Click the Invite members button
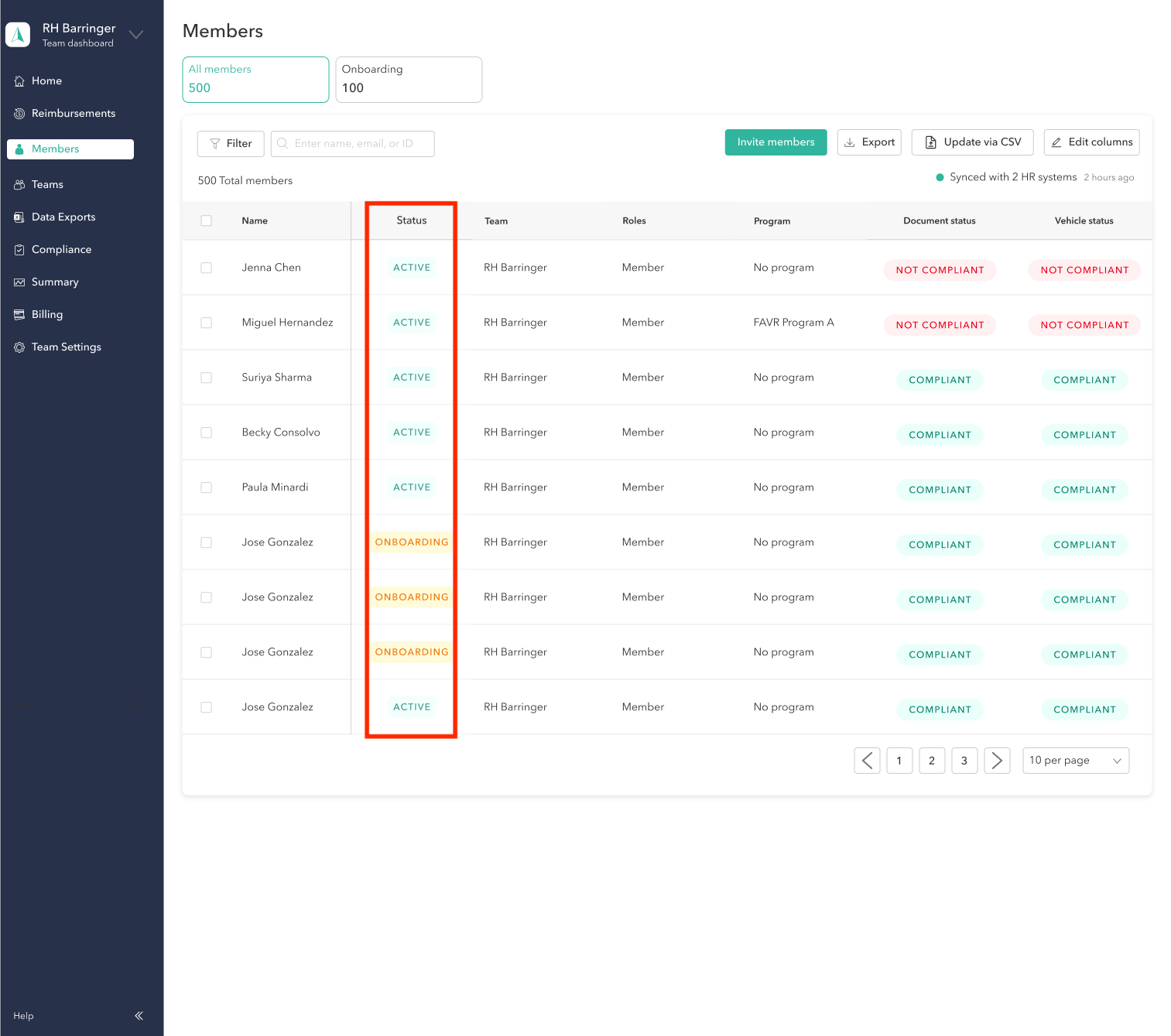The image size is (1171, 1036). click(x=776, y=142)
